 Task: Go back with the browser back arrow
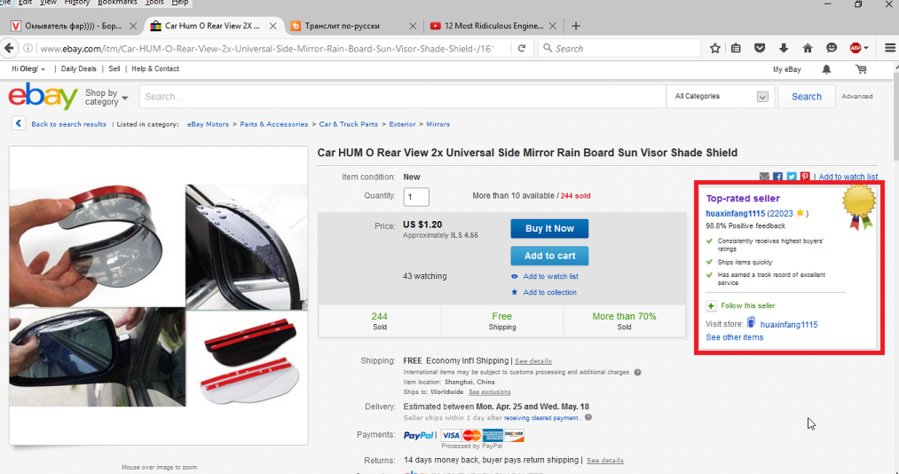pos(9,49)
